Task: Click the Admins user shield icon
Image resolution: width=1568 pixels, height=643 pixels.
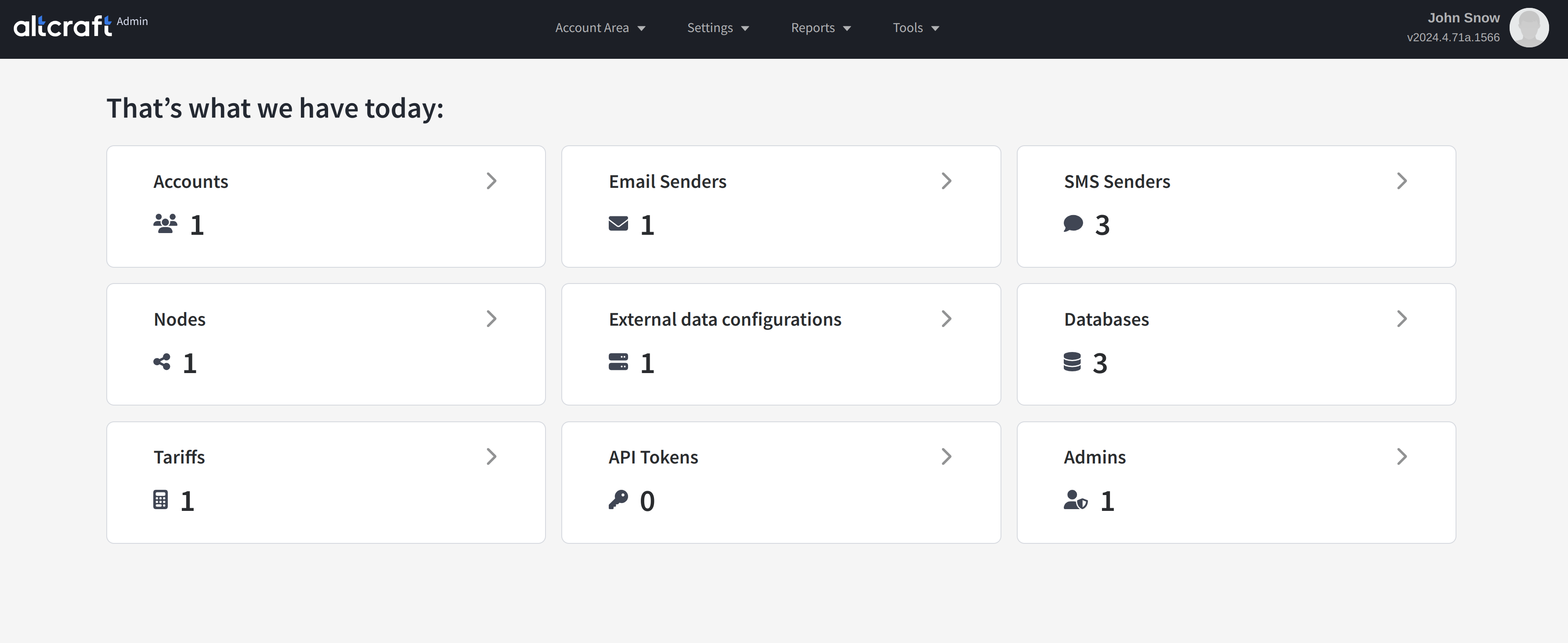Action: 1075,500
